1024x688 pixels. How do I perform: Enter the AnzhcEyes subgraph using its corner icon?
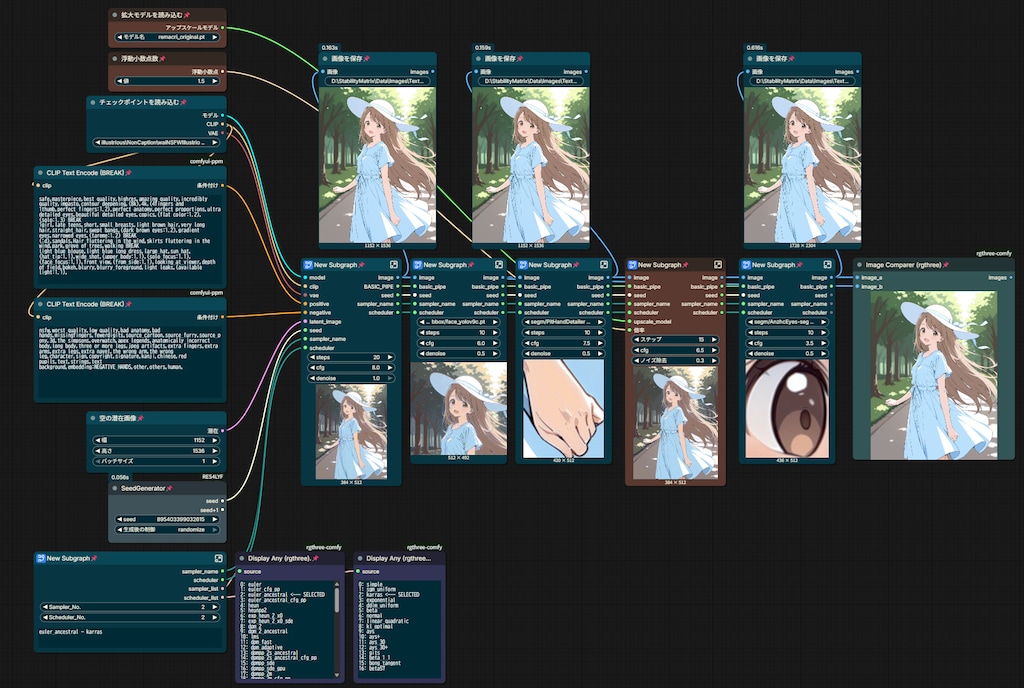point(827,264)
